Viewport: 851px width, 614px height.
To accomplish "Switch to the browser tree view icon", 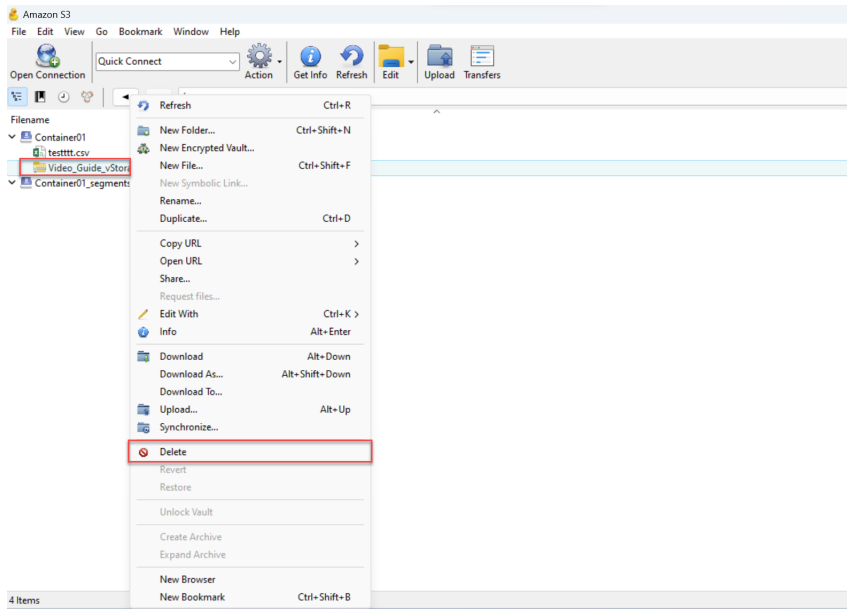I will 18,97.
